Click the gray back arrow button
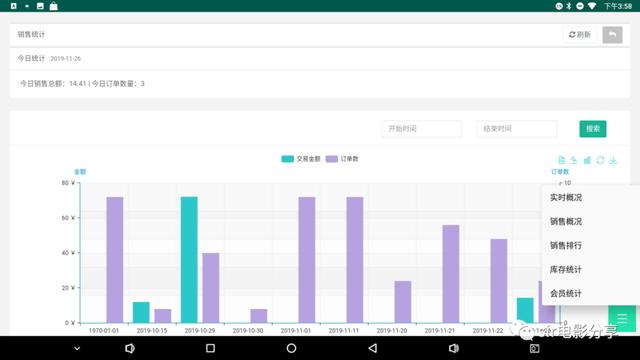The width and height of the screenshot is (640, 360). pos(612,35)
